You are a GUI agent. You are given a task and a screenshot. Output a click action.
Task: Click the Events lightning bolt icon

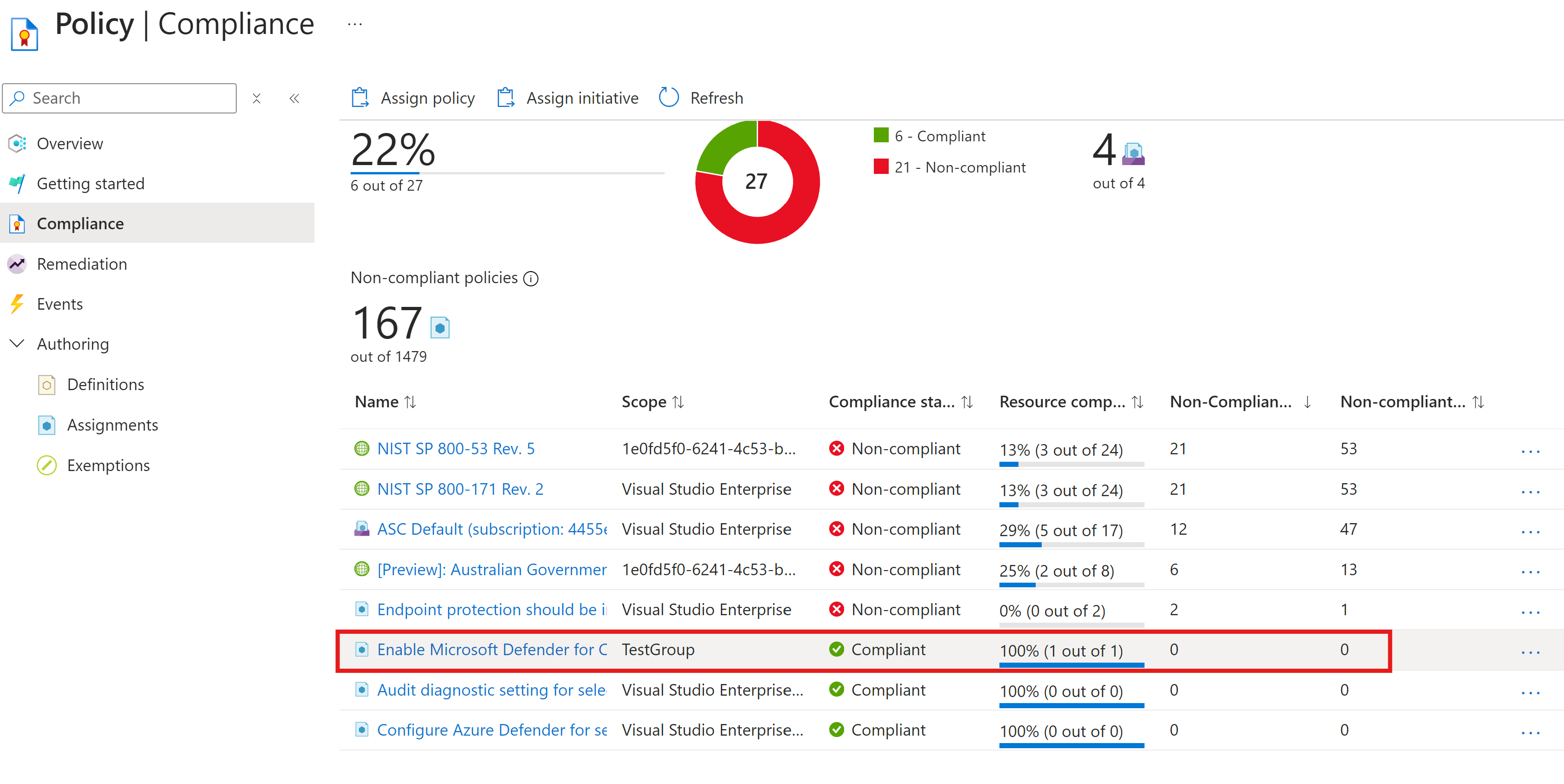(x=17, y=304)
